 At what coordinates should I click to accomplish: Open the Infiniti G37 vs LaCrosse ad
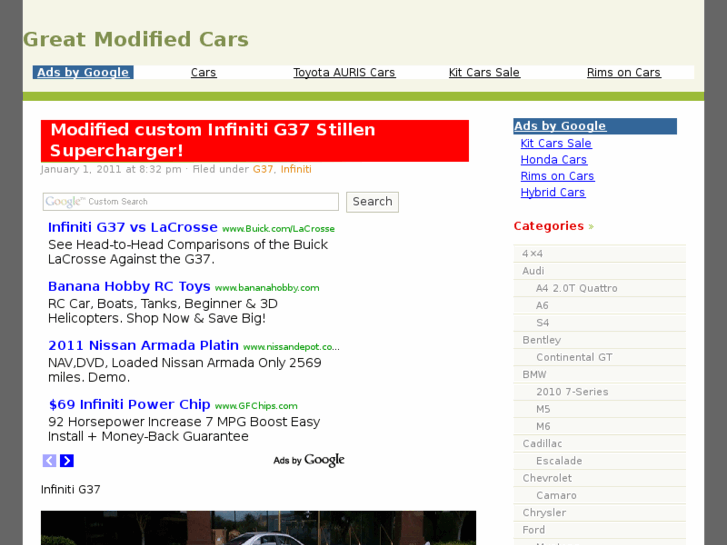tap(133, 227)
